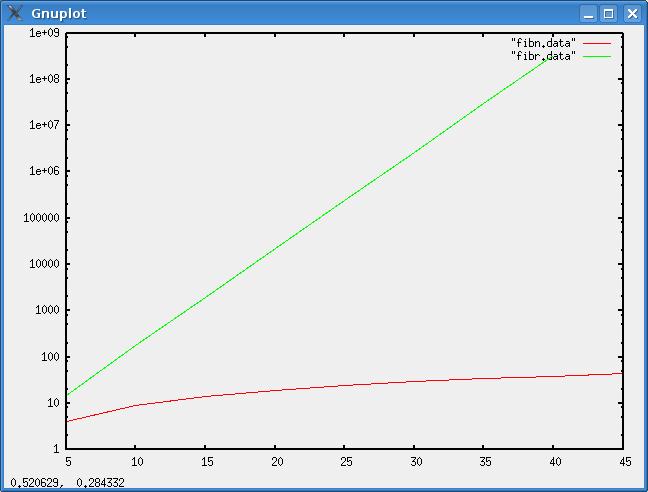Click the red line sample in legend
Screen dimensions: 648x492
coord(597,43)
